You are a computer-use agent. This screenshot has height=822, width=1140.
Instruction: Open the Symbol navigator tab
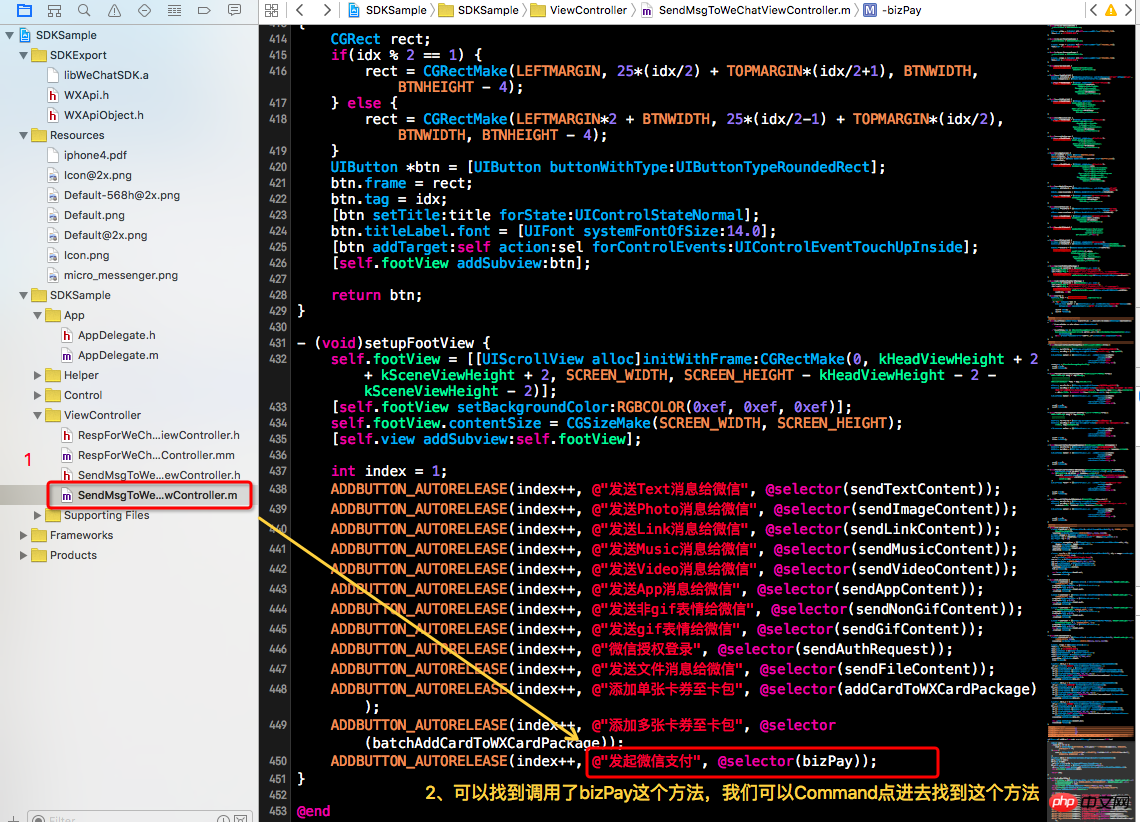55,10
